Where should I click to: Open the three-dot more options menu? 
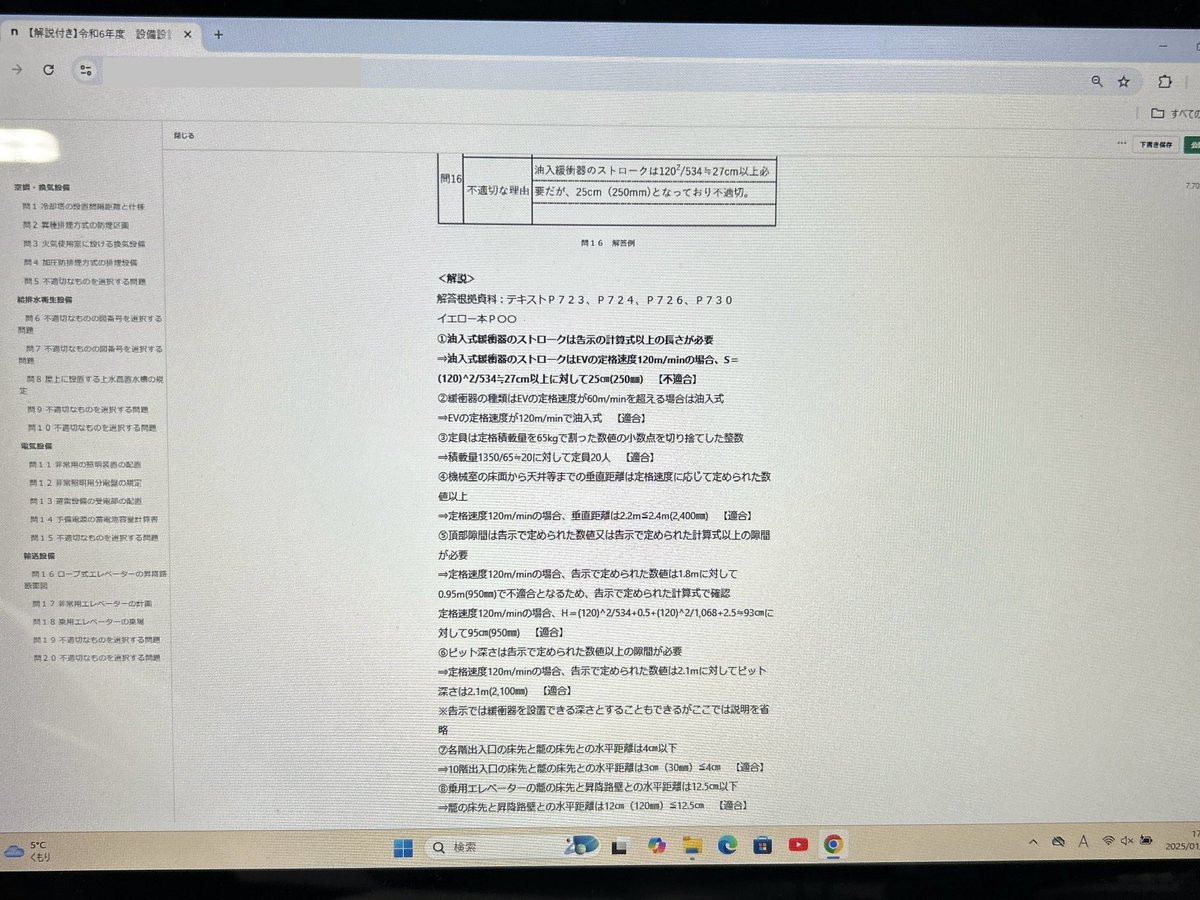[x=1122, y=143]
